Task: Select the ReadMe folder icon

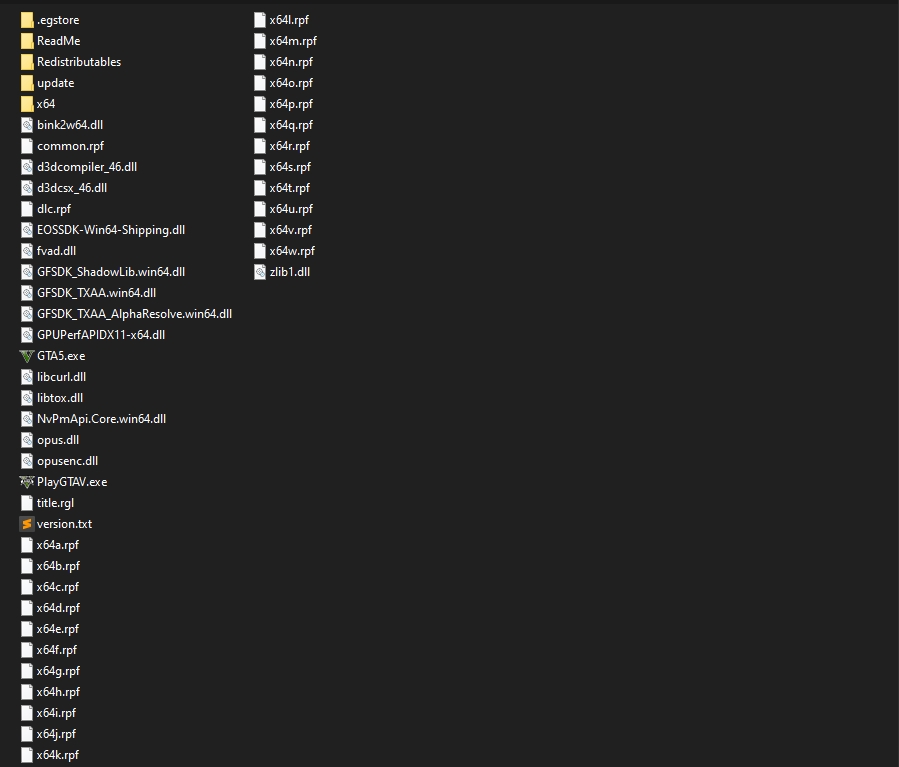Action: (x=27, y=41)
